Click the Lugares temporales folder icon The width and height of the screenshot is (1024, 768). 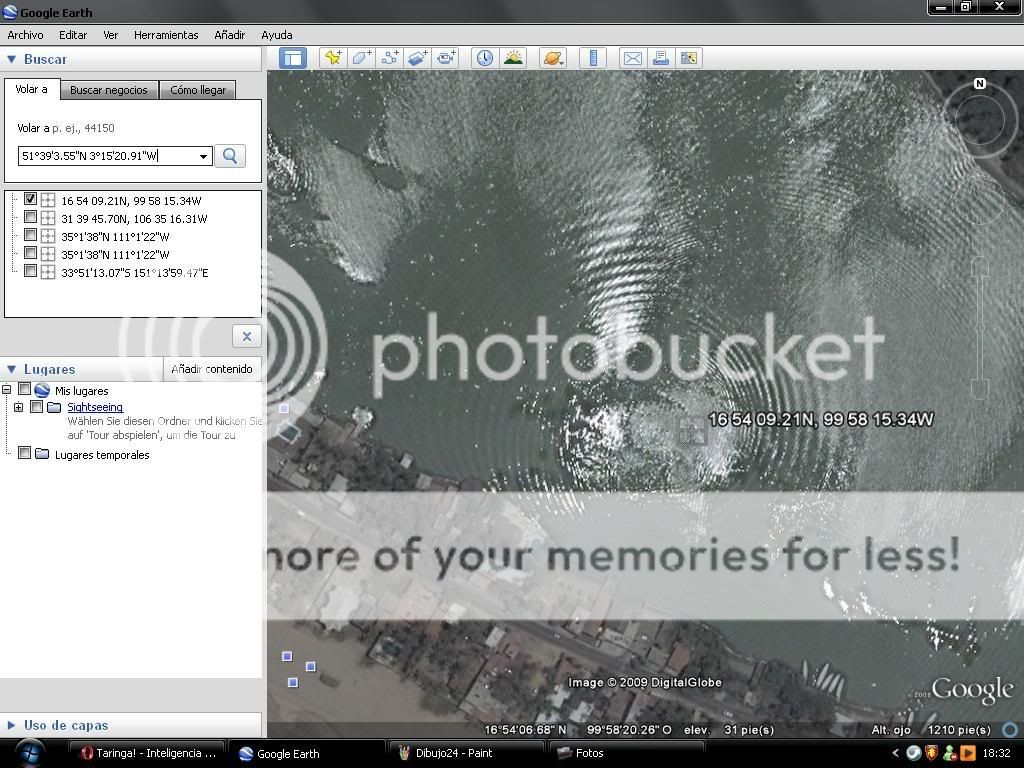(x=42, y=453)
